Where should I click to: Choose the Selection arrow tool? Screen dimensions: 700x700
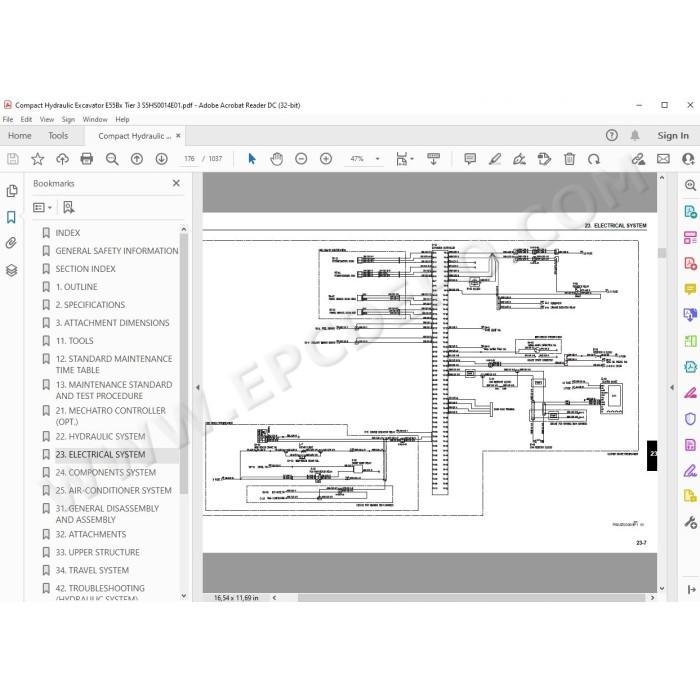tap(252, 159)
